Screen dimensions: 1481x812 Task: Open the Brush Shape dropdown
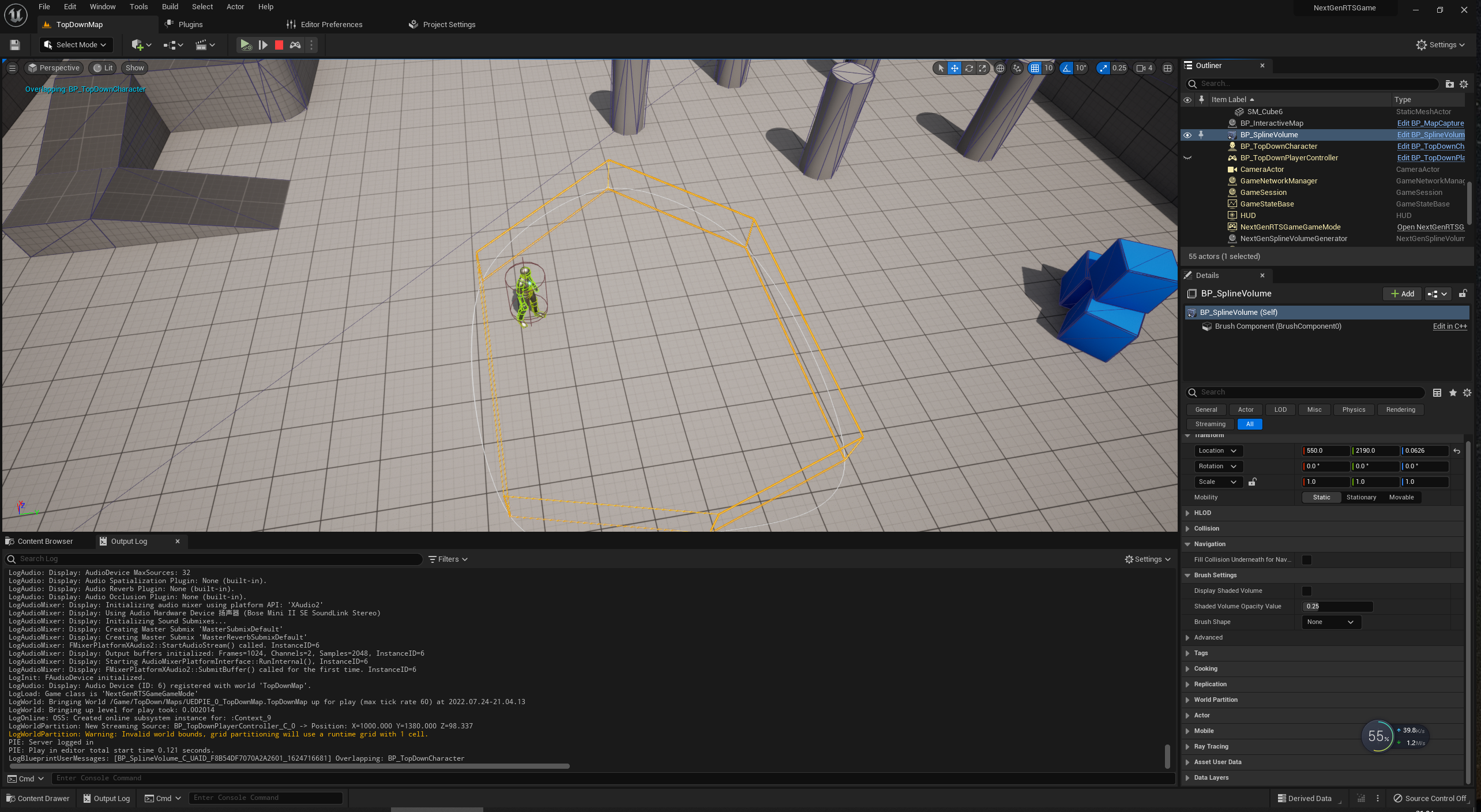tap(1331, 622)
